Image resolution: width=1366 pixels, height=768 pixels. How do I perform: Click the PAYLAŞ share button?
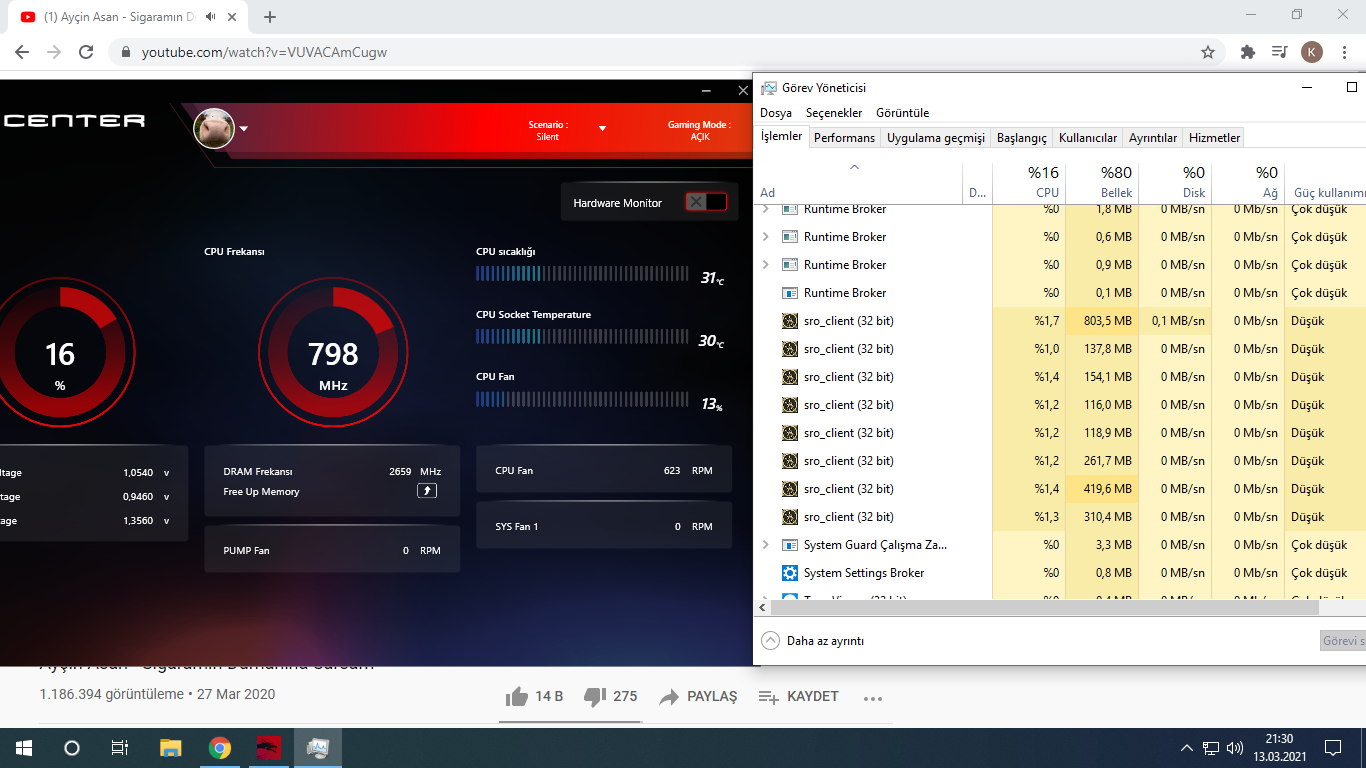[698, 697]
